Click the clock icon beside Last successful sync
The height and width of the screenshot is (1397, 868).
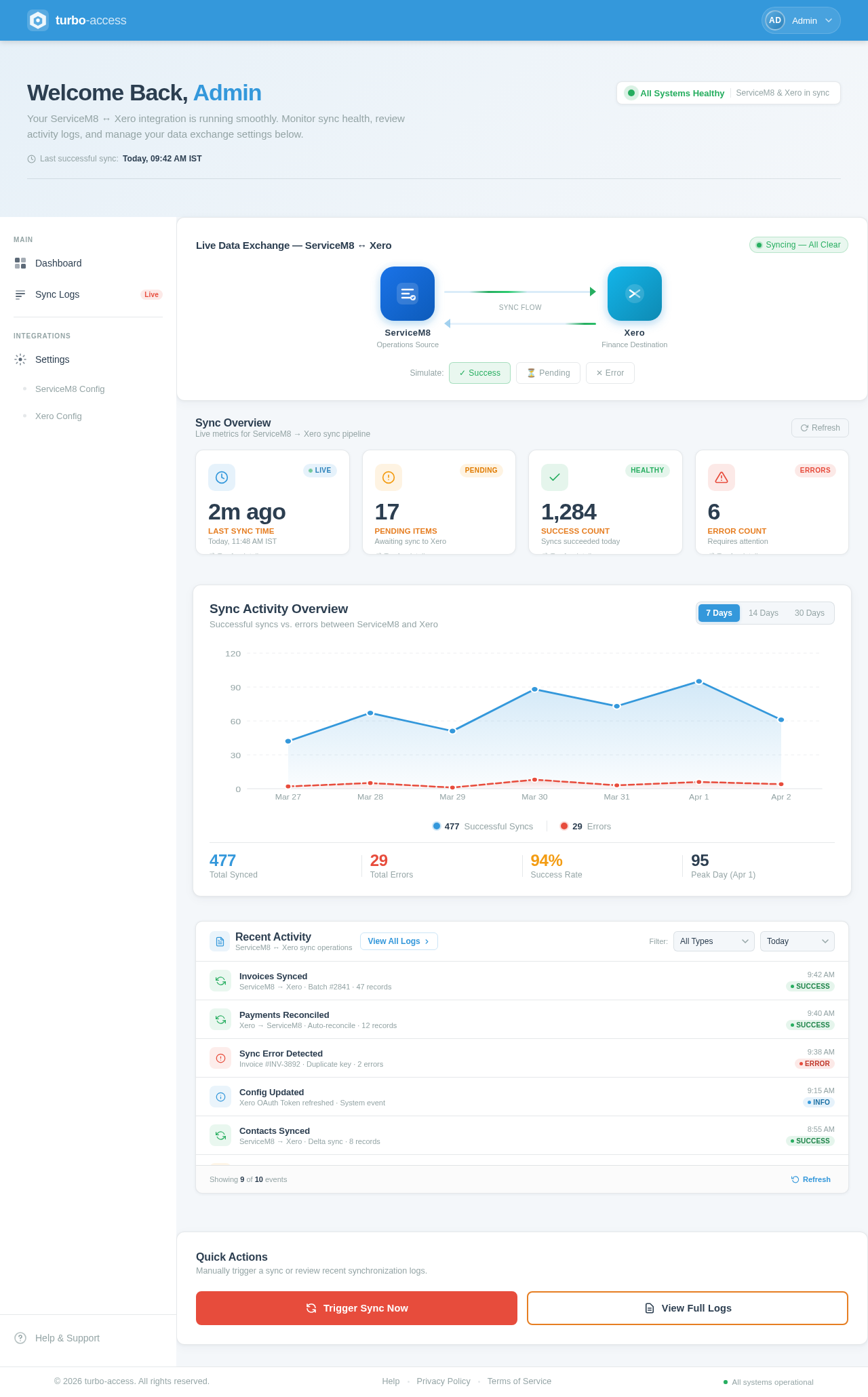[31, 159]
